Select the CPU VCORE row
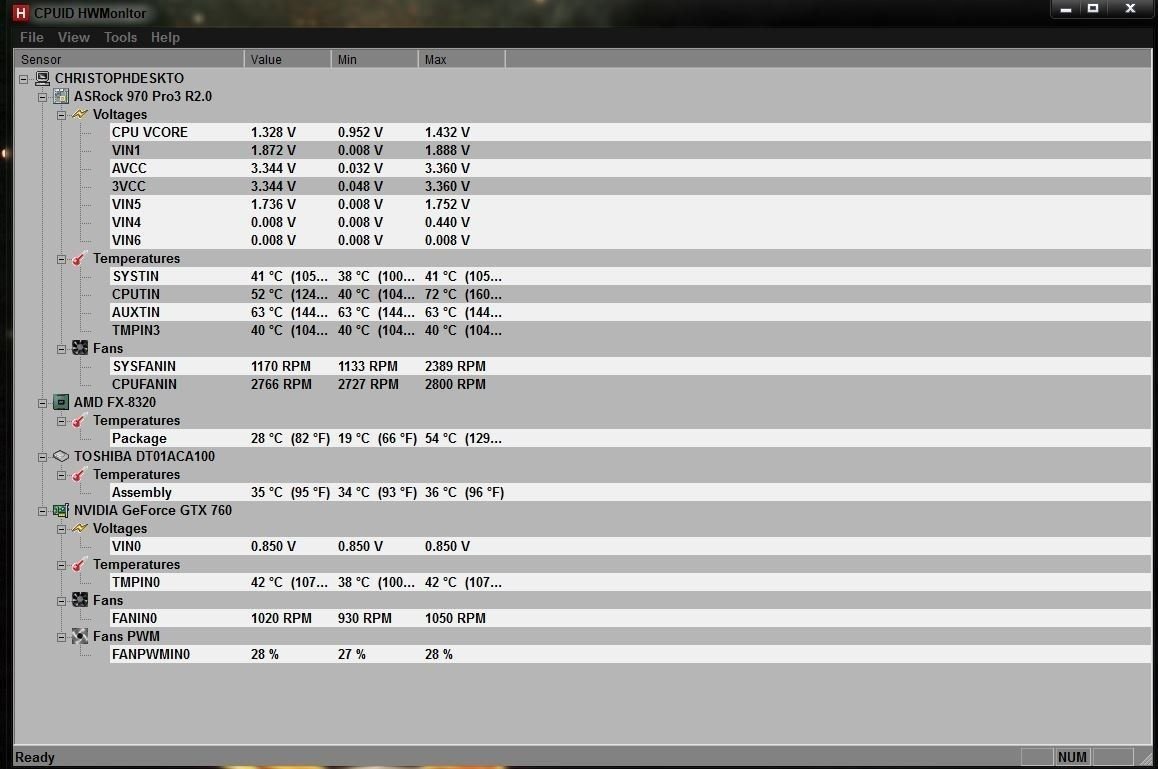The height and width of the screenshot is (769, 1158). point(630,132)
